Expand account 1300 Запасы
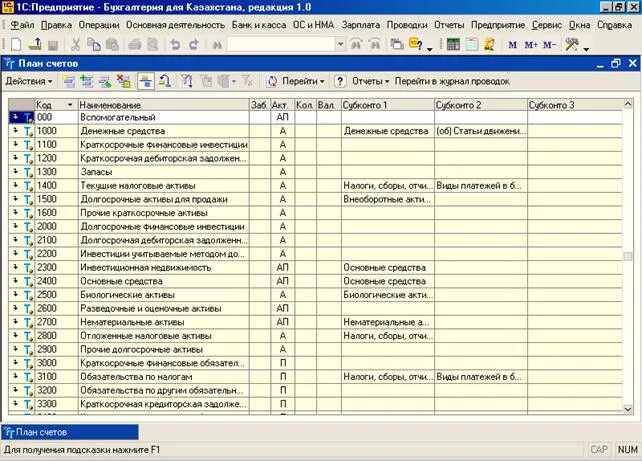 point(15,172)
